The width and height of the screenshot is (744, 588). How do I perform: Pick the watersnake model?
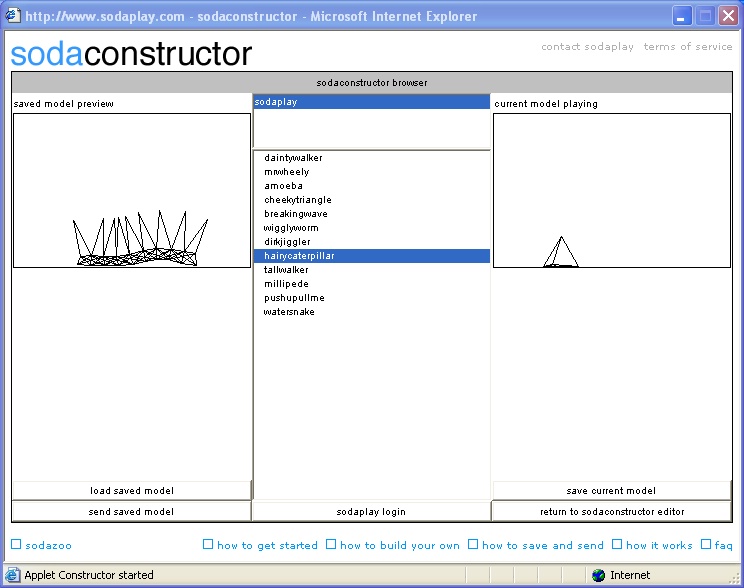(x=372, y=312)
